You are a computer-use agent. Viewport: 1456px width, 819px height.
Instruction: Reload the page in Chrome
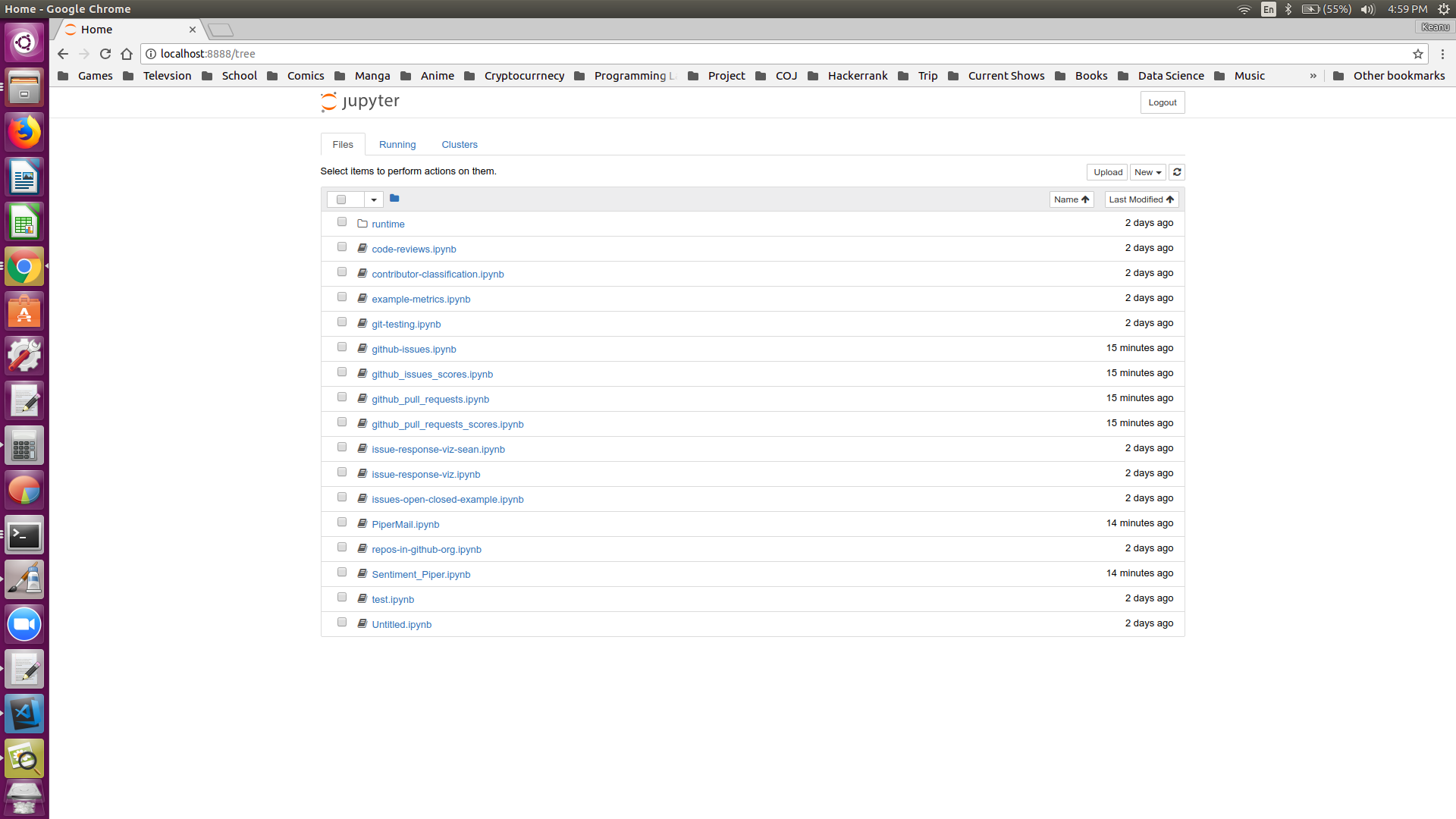105,54
